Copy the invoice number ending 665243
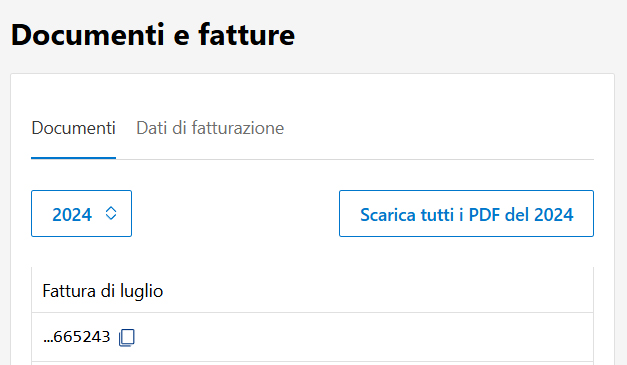Viewport: 627px width, 365px height. coord(127,337)
